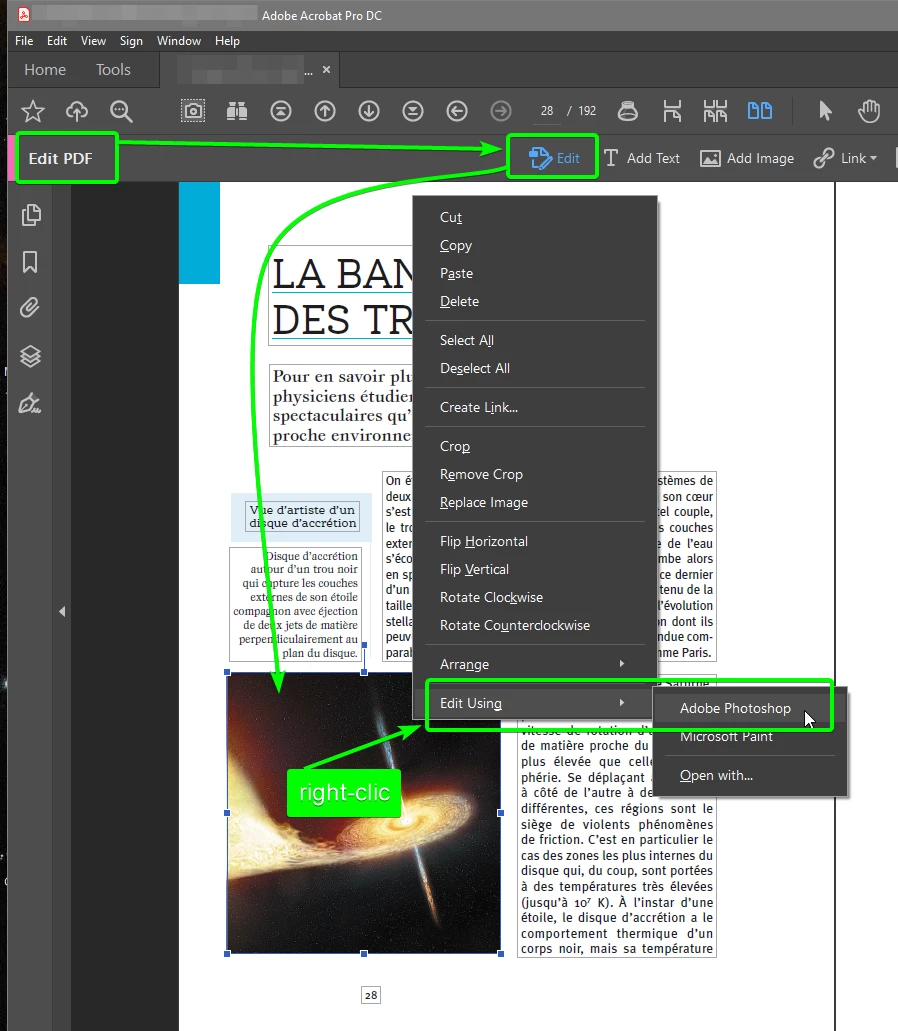Click the bookmark star icon in toolbar
This screenshot has width=898, height=1031.
32,111
